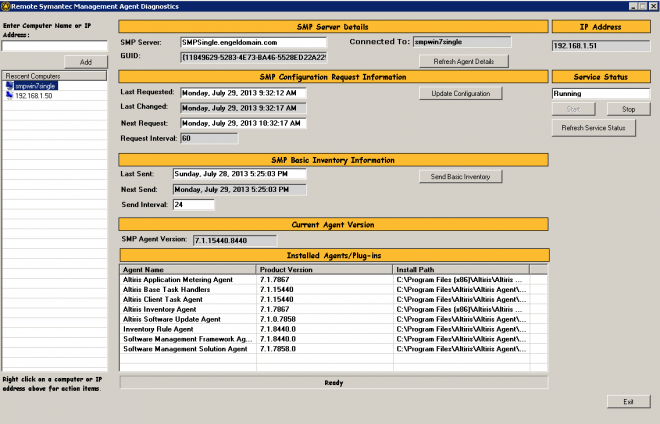Click Send Basic Inventory button

tap(460, 177)
